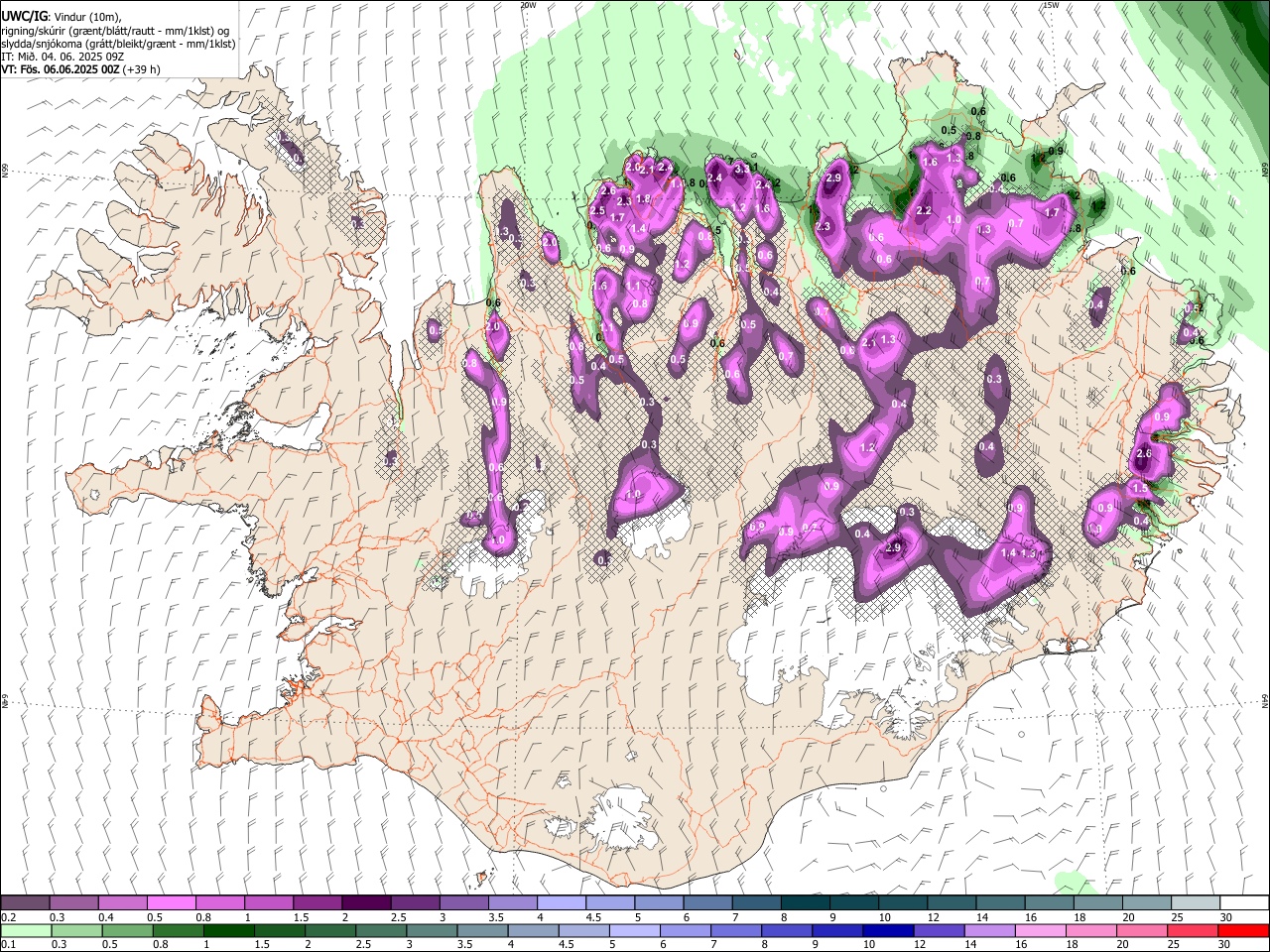Select the 'rigning/skúrir (grænt/blátt/rautt' header line
This screenshot has width=1270, height=952.
pos(116,30)
